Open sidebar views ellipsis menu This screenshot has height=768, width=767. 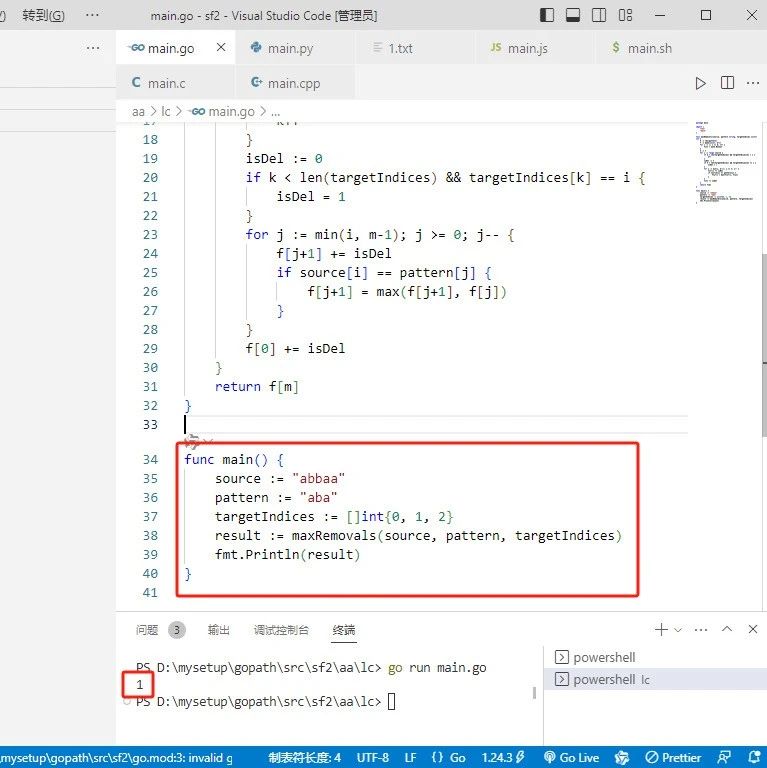[x=93, y=48]
